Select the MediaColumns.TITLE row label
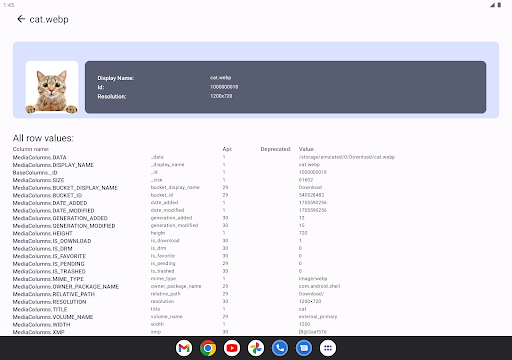This screenshot has height=360, width=512. tap(40, 310)
